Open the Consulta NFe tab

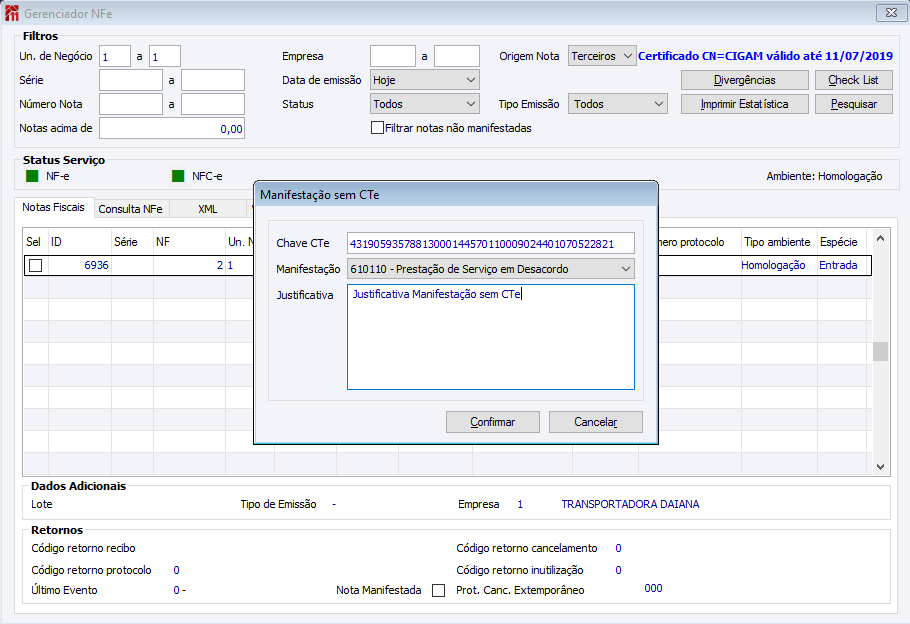(x=131, y=209)
